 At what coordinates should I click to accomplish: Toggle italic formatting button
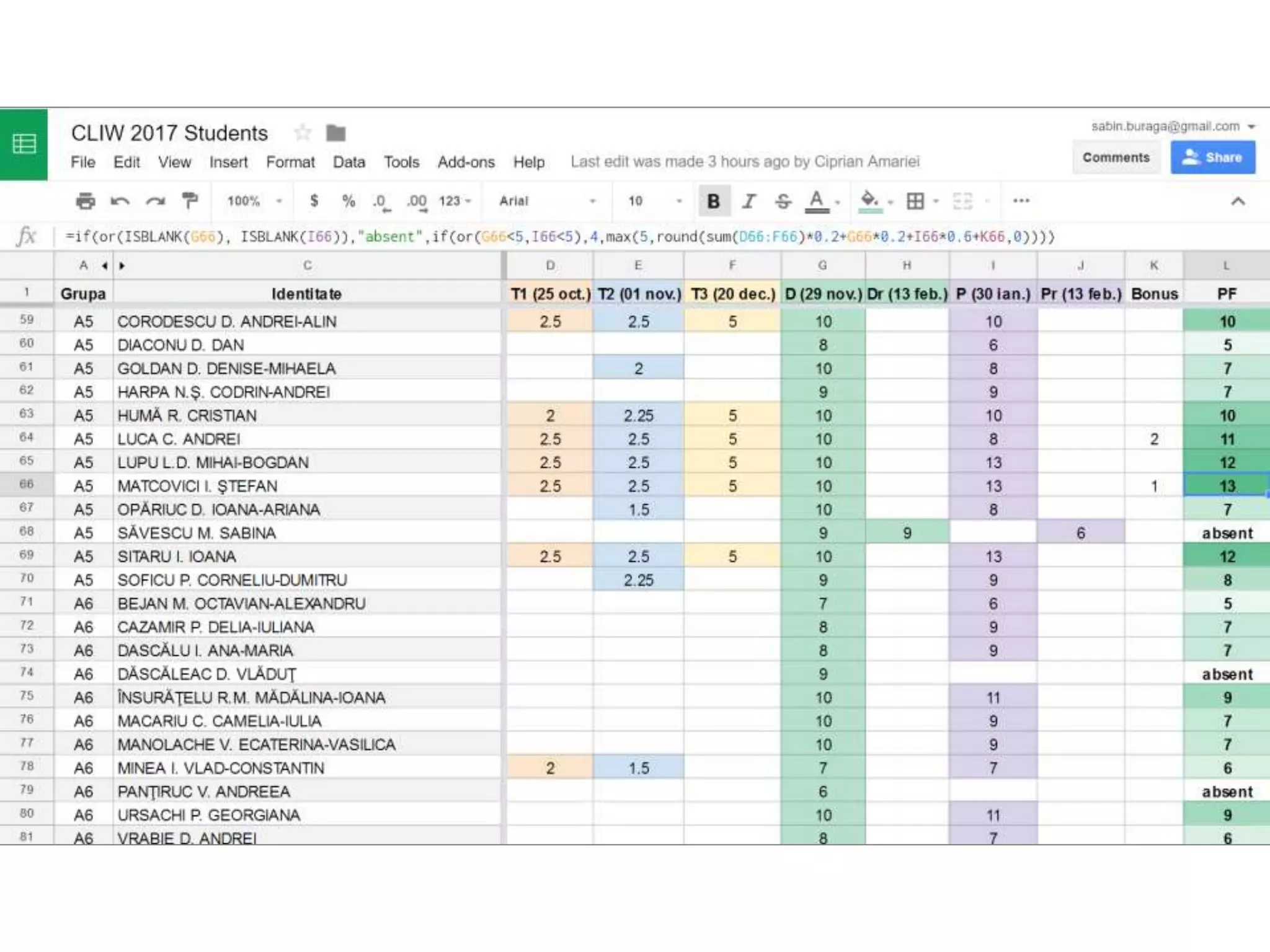click(749, 201)
